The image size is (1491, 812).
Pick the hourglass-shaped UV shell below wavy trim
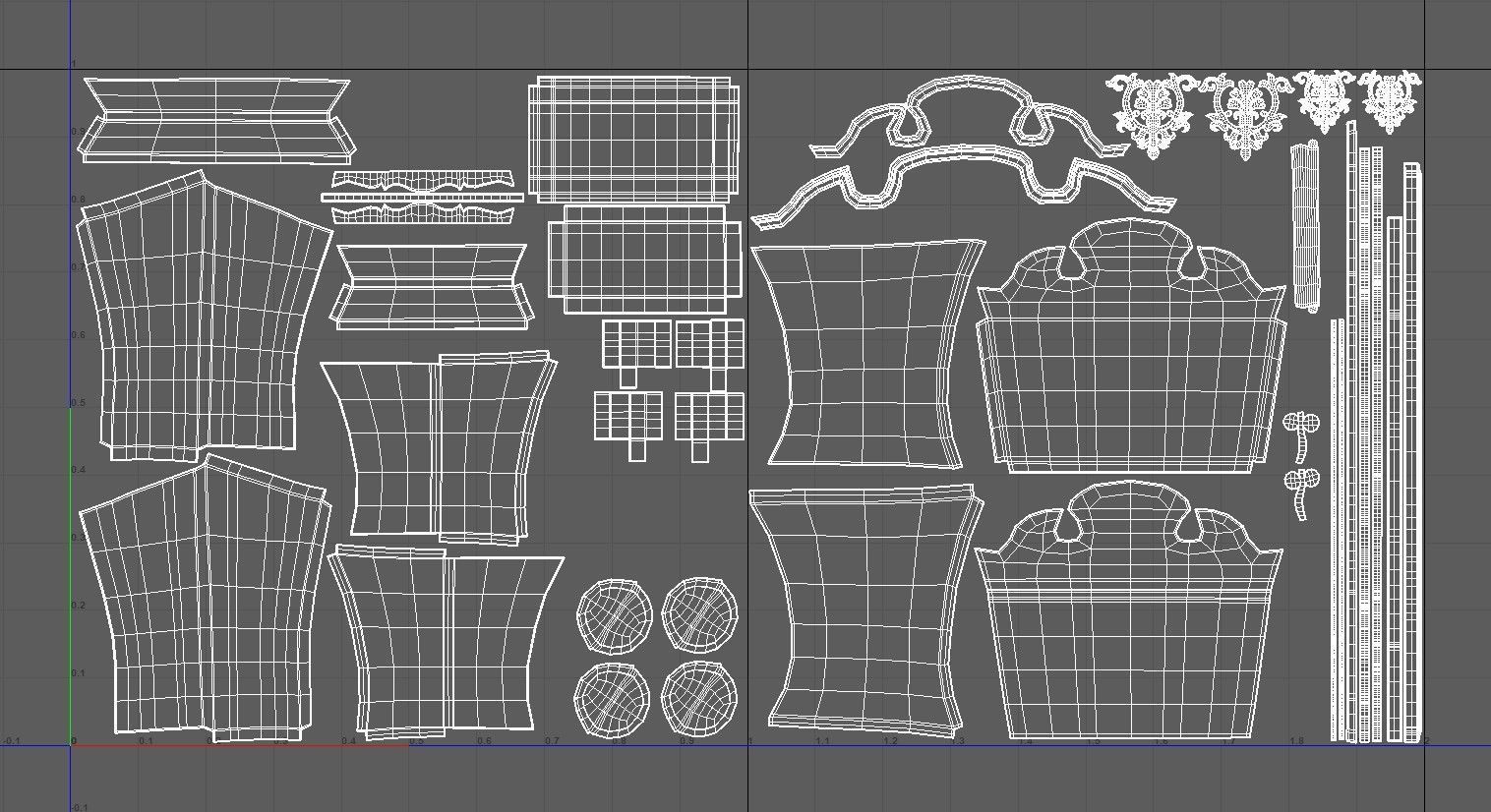[x=432, y=286]
